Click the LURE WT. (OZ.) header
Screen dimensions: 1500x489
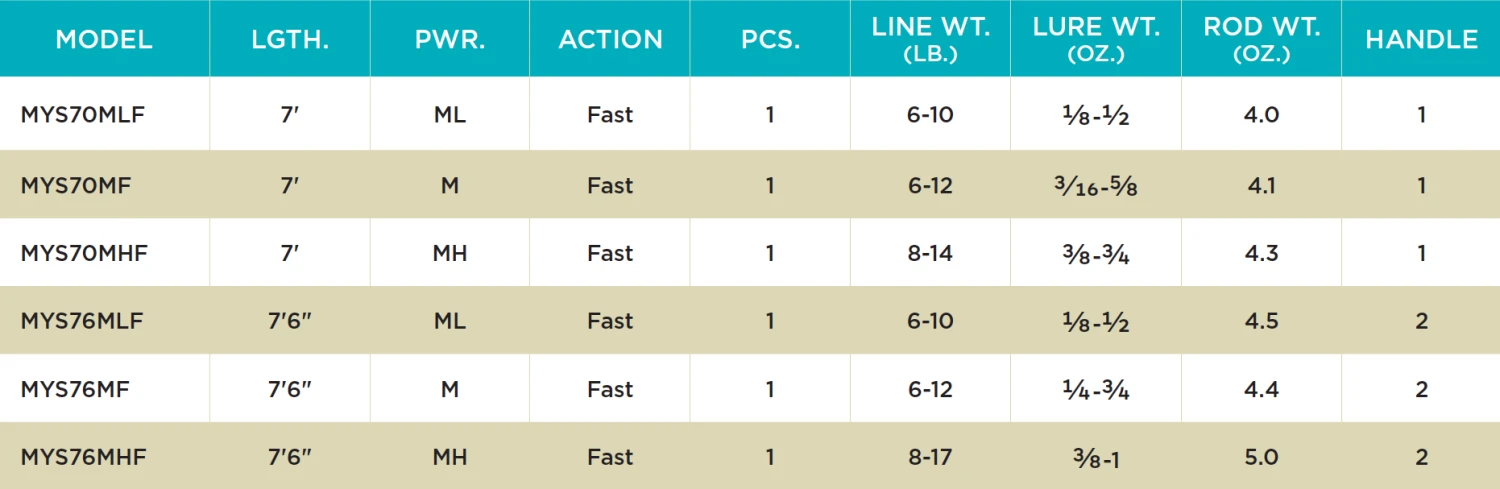[1096, 40]
